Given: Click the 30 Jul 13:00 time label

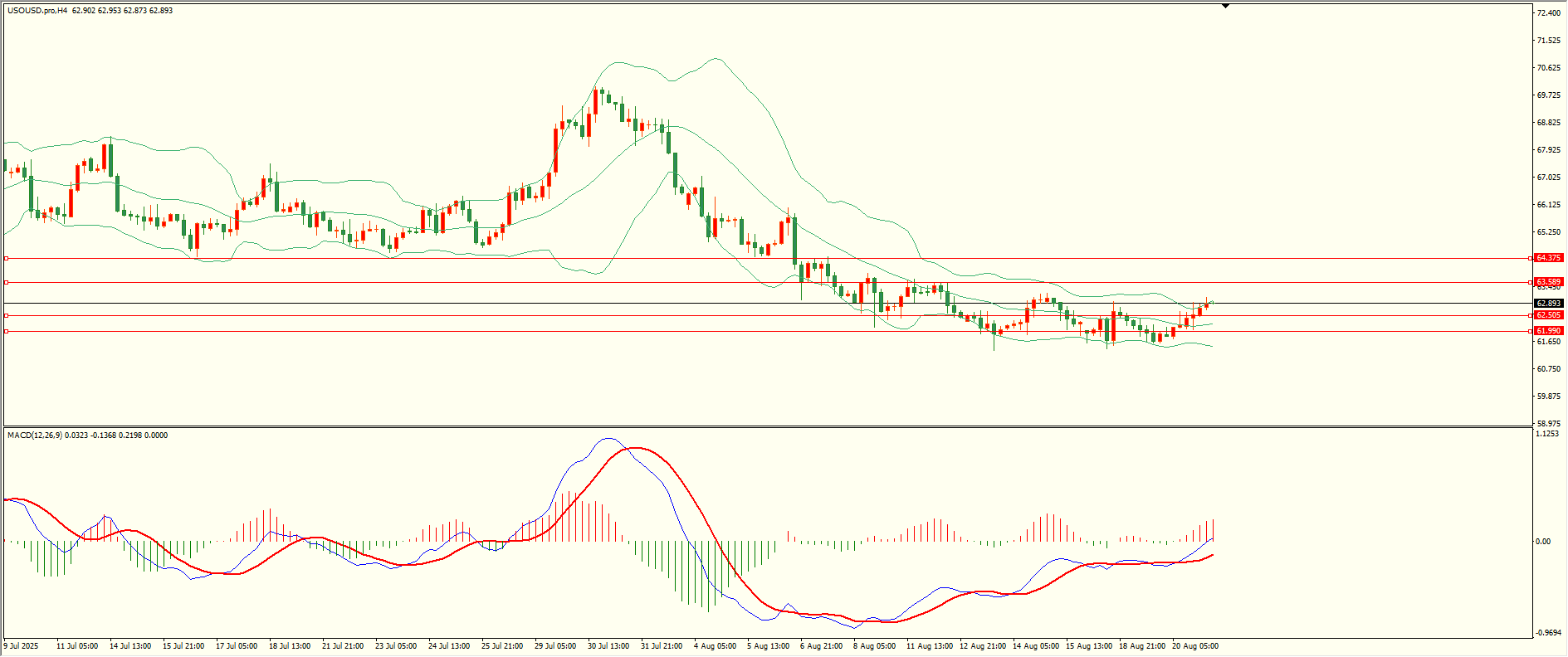Looking at the screenshot, I should (x=608, y=646).
